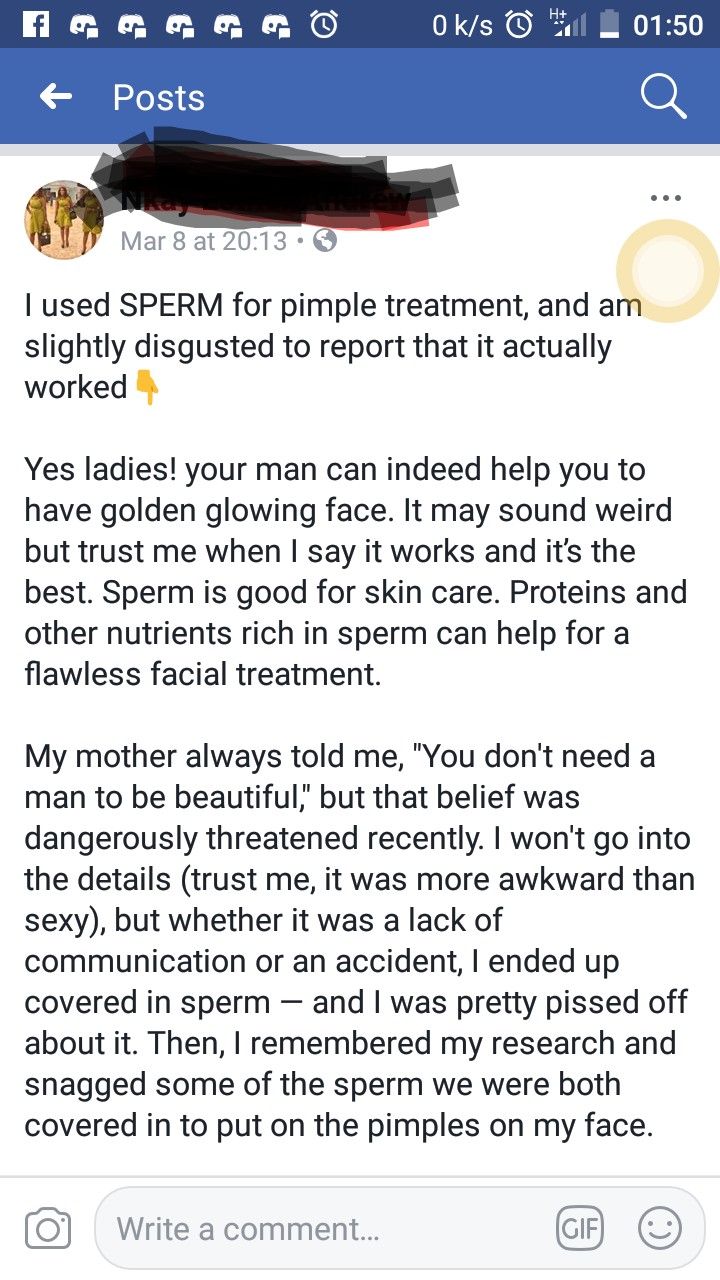Screen dimensions: 720x1280
Task: Tap the globe public-privacy icon
Action: tap(325, 241)
